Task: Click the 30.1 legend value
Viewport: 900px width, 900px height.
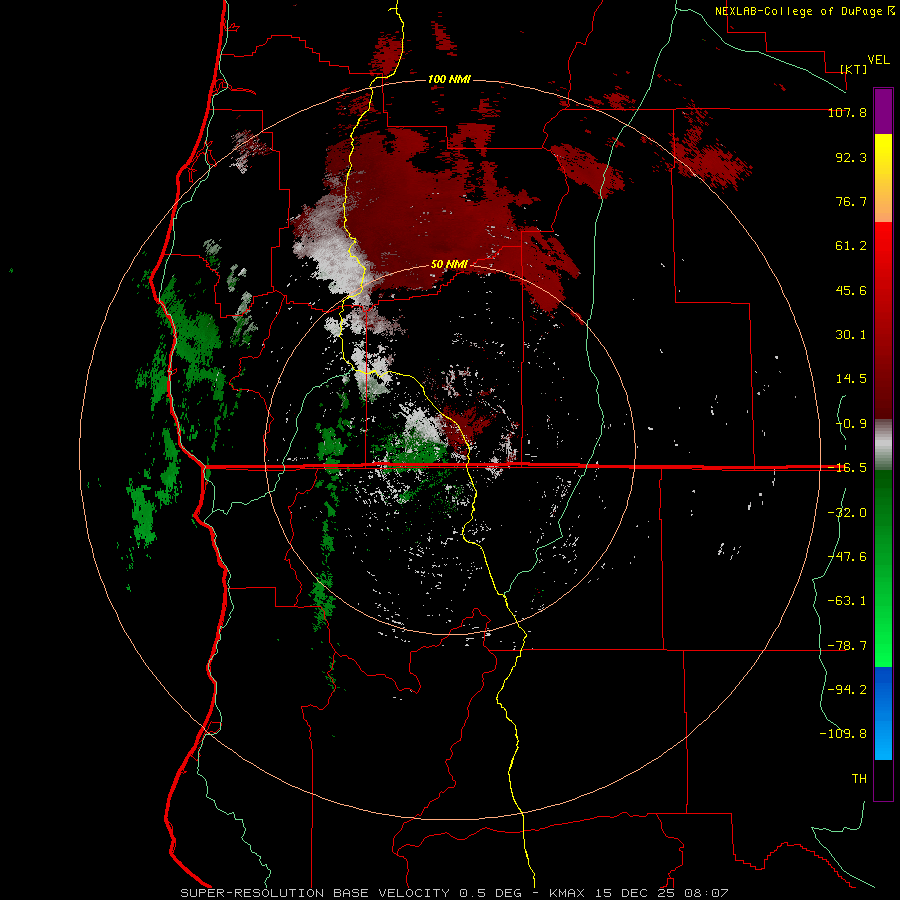Action: pos(851,335)
